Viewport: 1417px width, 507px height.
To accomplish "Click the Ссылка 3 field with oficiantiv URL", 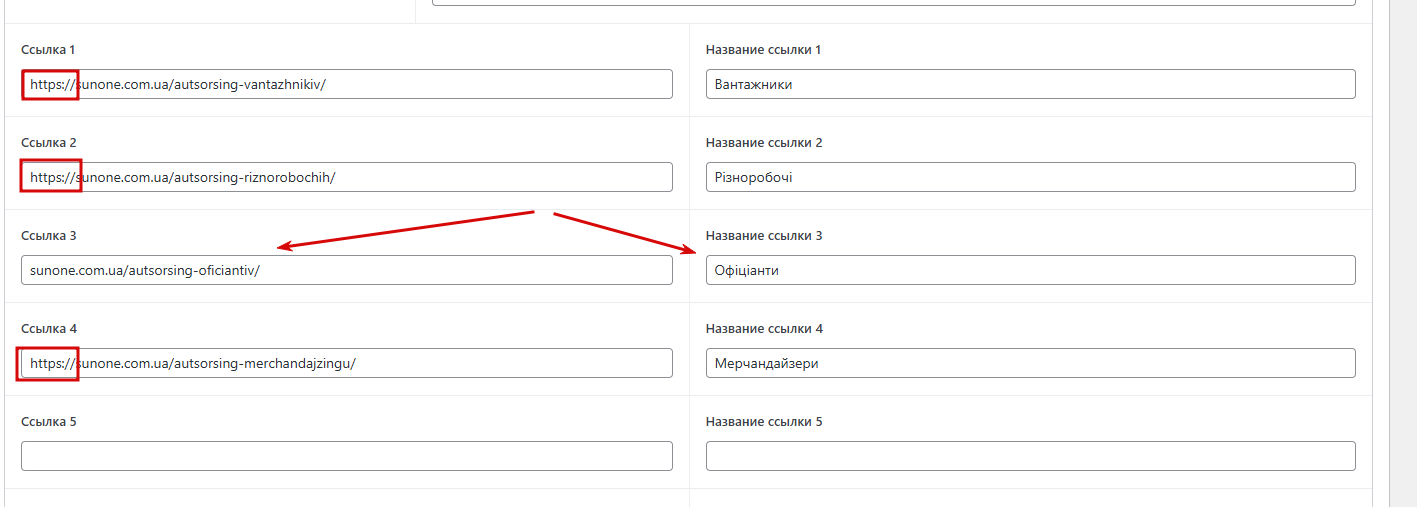I will (x=347, y=270).
